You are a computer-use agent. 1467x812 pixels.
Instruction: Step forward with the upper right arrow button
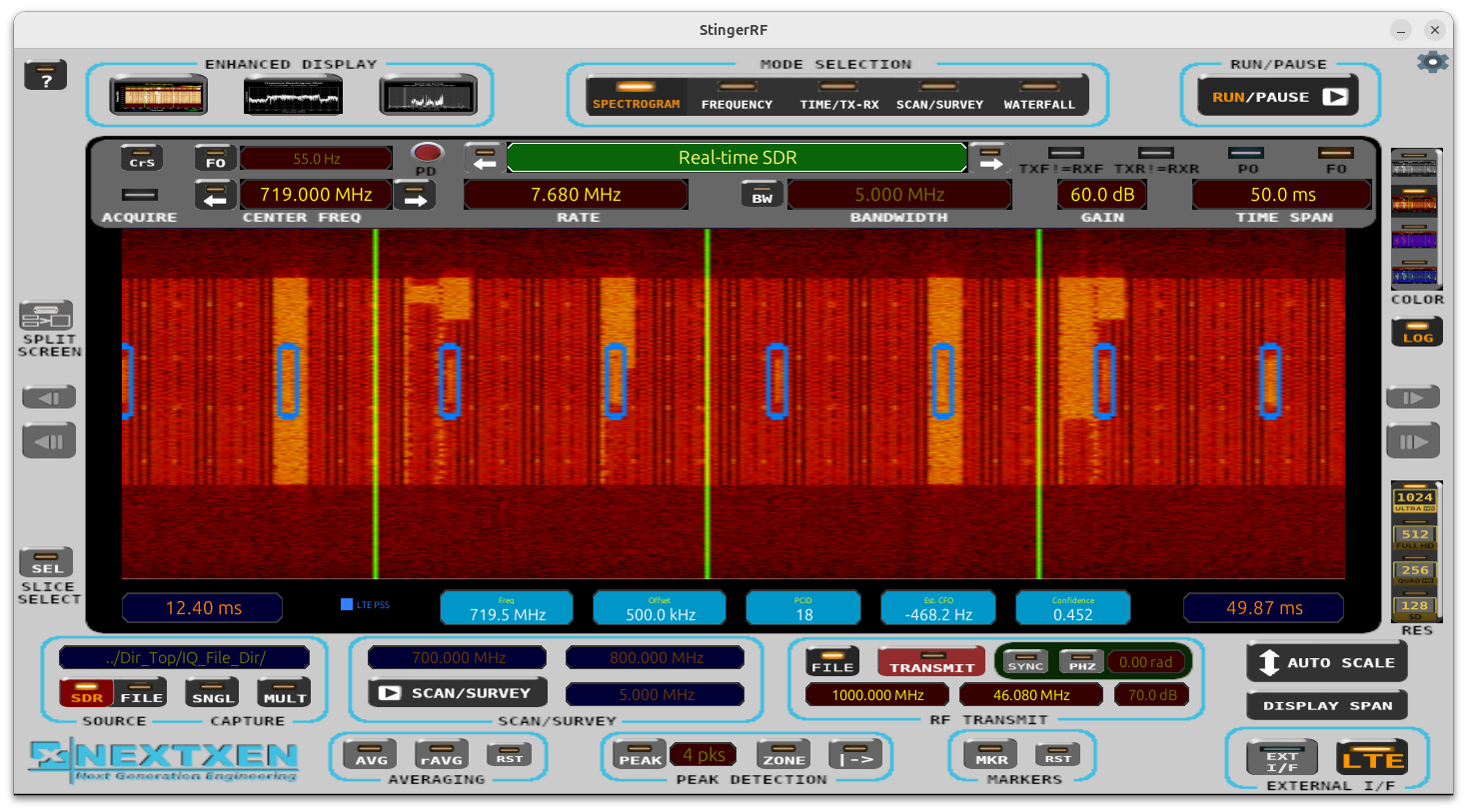[1413, 398]
